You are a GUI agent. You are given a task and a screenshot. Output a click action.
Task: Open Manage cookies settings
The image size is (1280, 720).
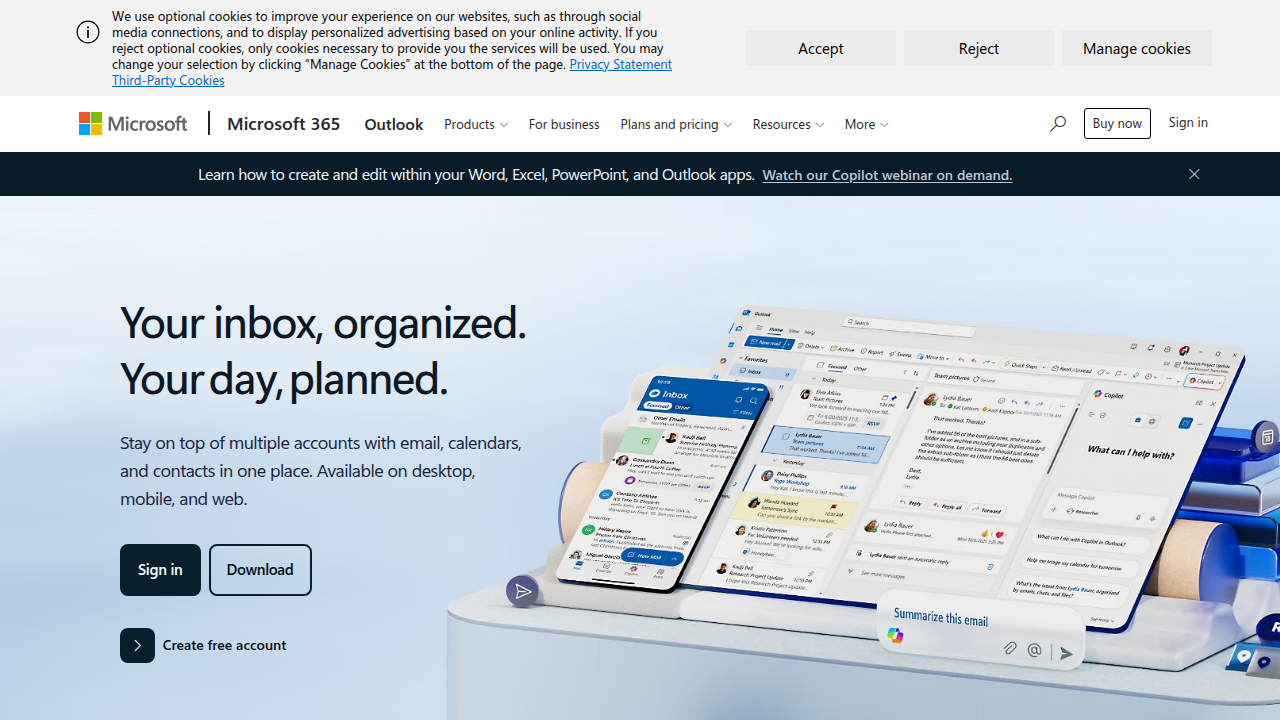[x=1136, y=48]
